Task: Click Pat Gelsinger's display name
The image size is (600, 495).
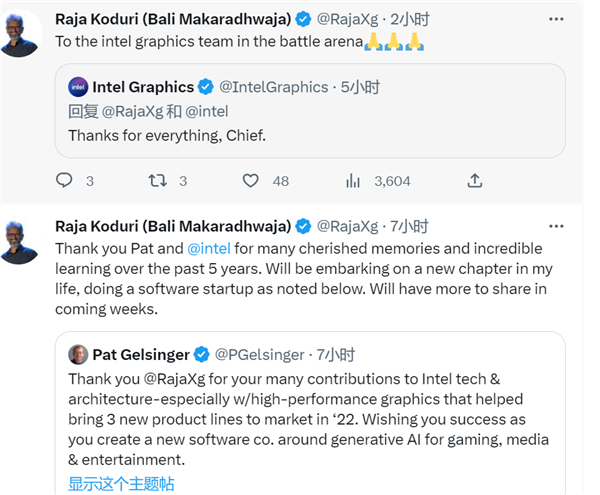Action: coord(140,354)
